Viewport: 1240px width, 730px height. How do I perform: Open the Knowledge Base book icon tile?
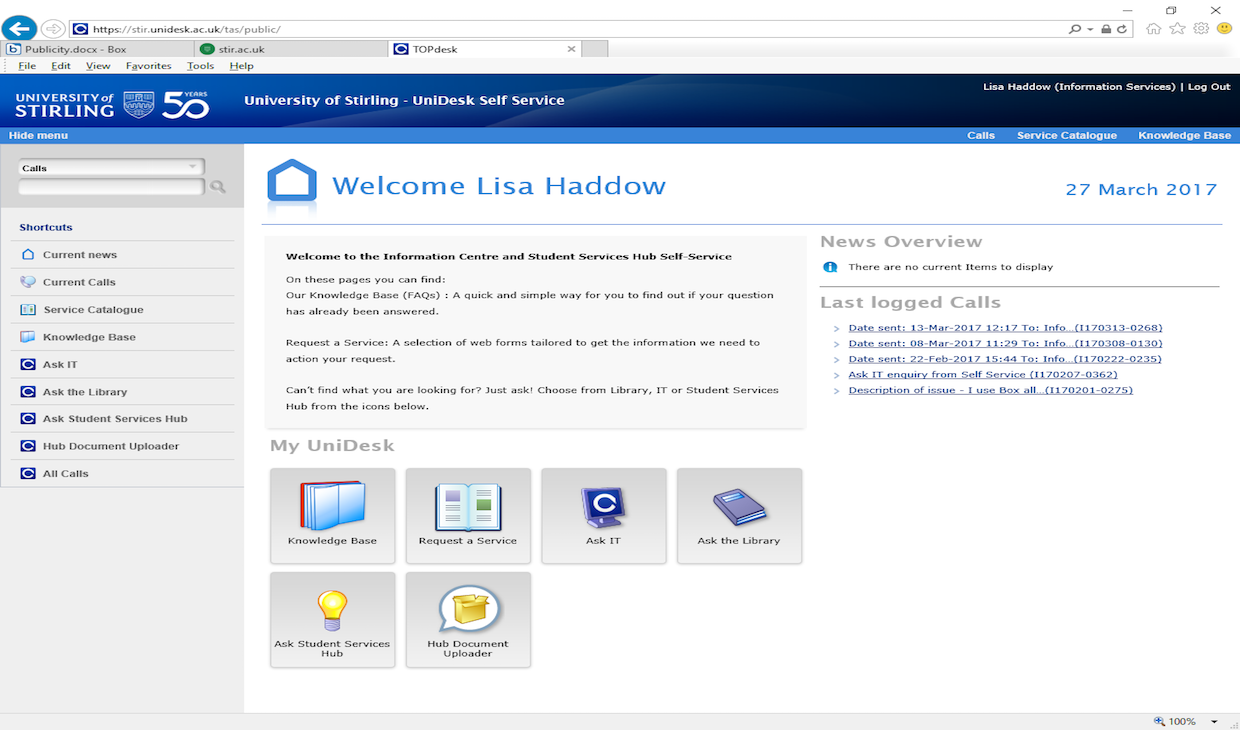(x=332, y=515)
